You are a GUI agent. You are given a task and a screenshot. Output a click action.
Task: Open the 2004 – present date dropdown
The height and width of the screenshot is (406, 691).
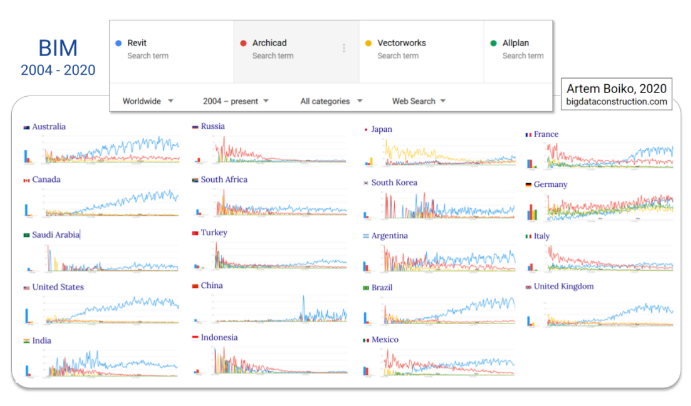click(236, 101)
